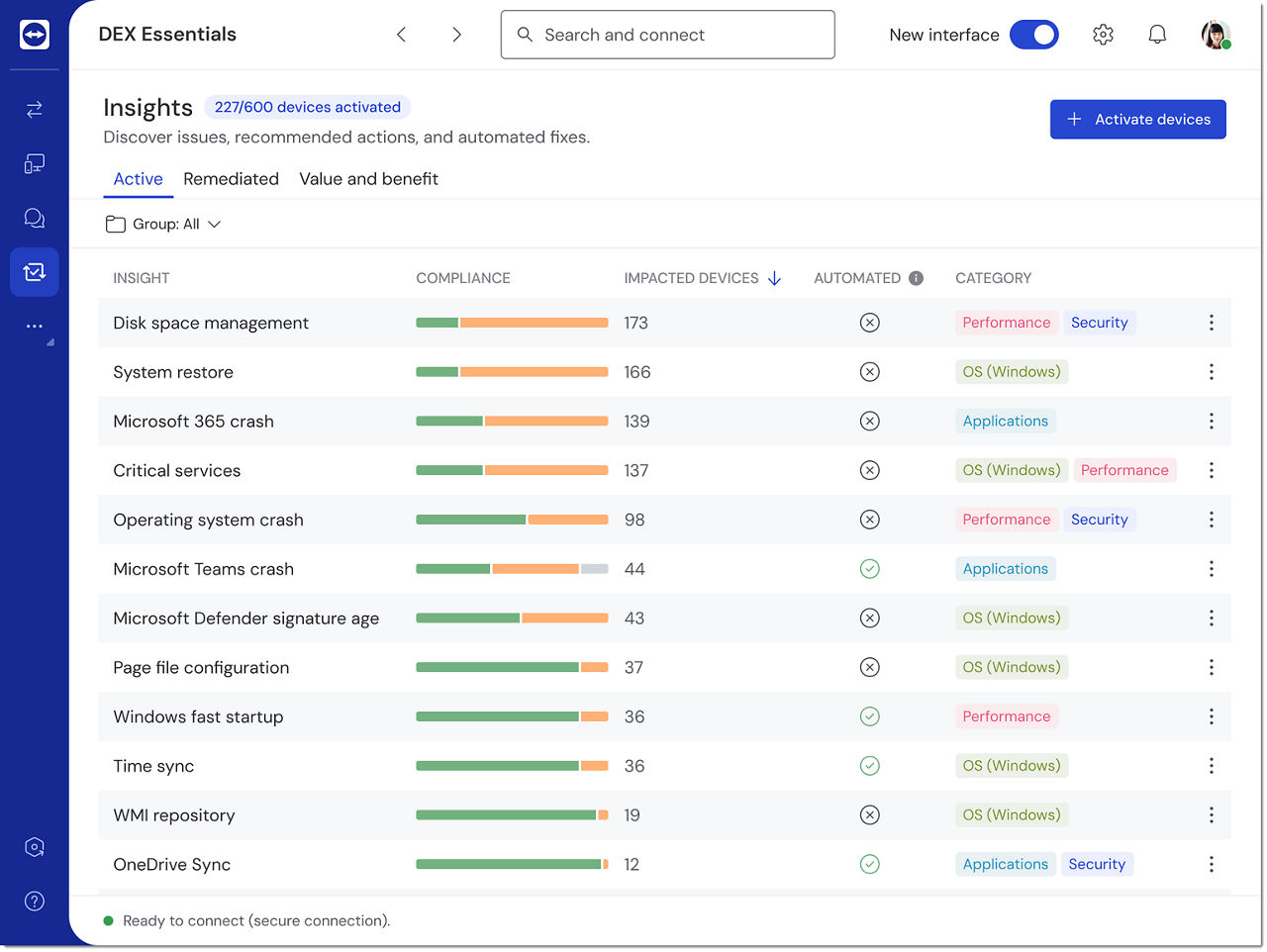Open the admin settings icon in sidebar
The image size is (1267, 952).
(x=35, y=847)
